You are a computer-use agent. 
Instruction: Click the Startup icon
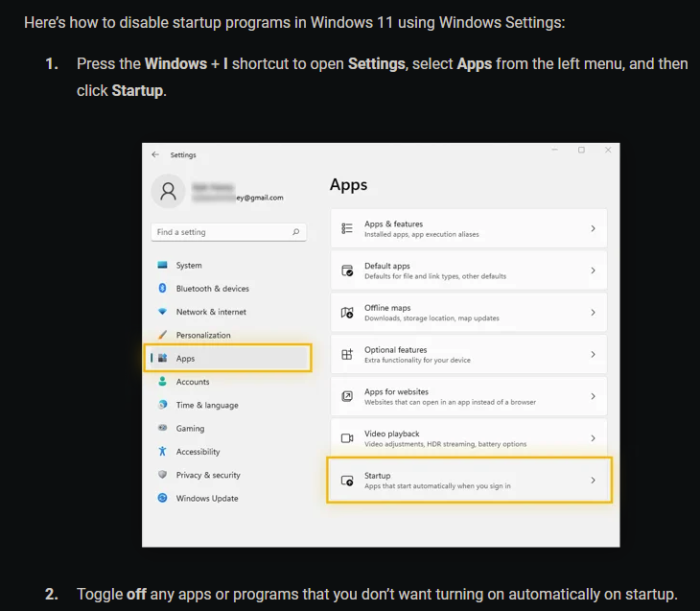(x=347, y=480)
